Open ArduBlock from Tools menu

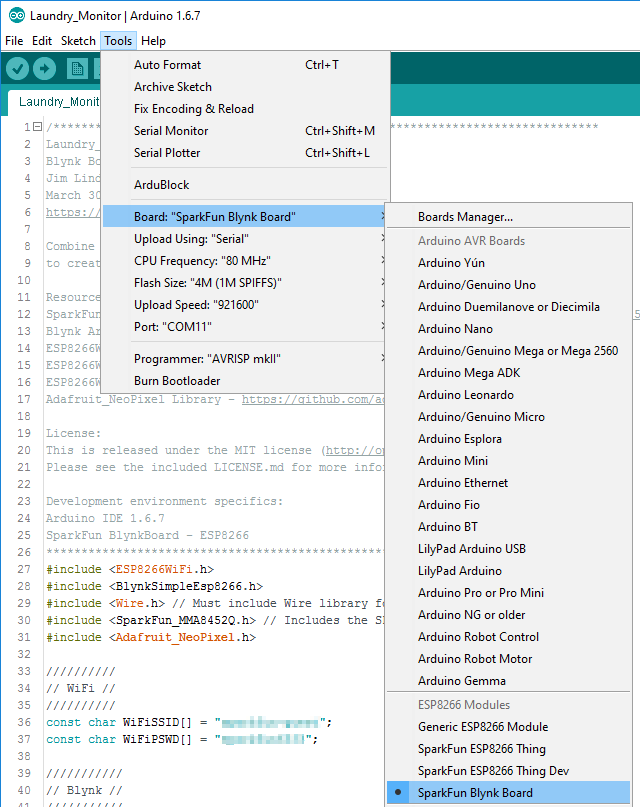coord(245,185)
